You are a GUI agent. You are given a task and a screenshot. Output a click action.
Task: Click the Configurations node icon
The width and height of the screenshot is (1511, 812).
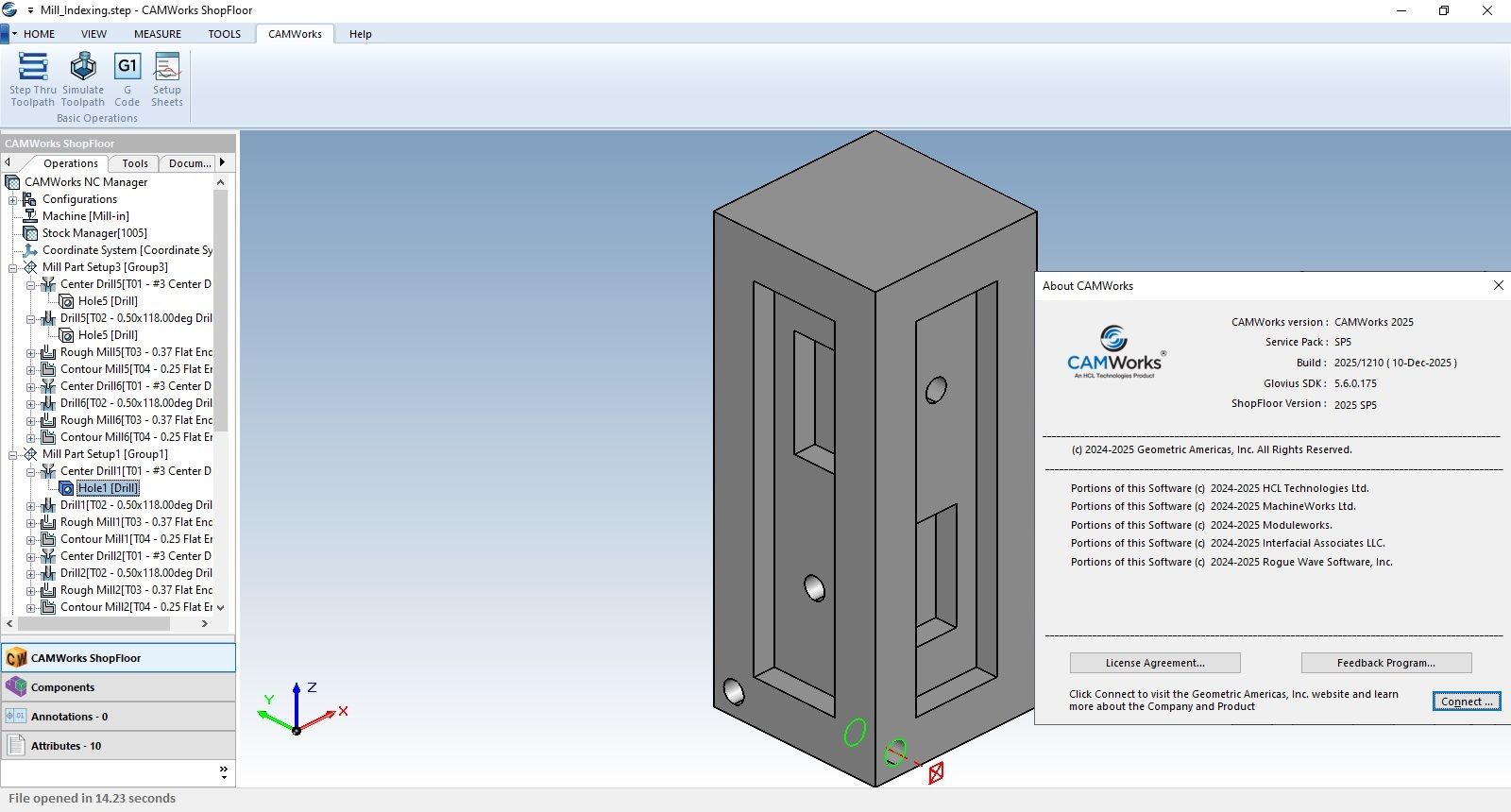click(30, 199)
